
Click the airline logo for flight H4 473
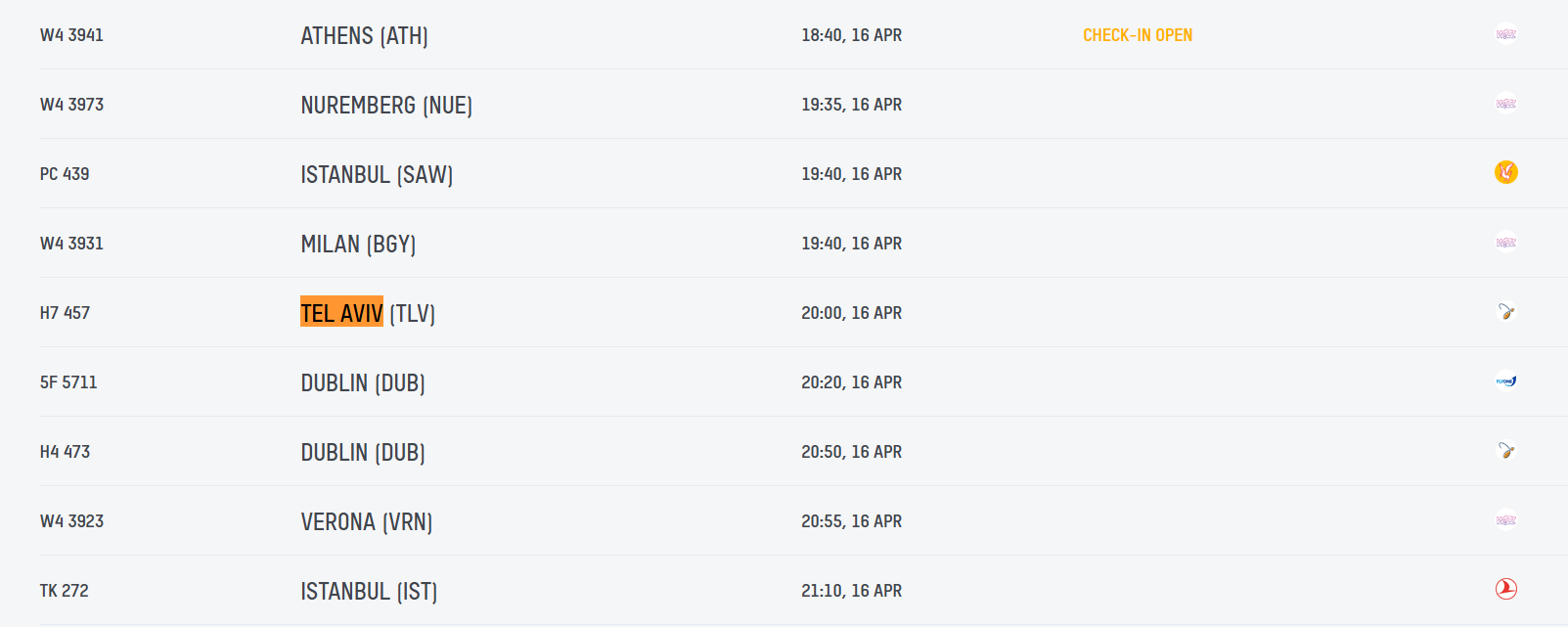point(1505,451)
